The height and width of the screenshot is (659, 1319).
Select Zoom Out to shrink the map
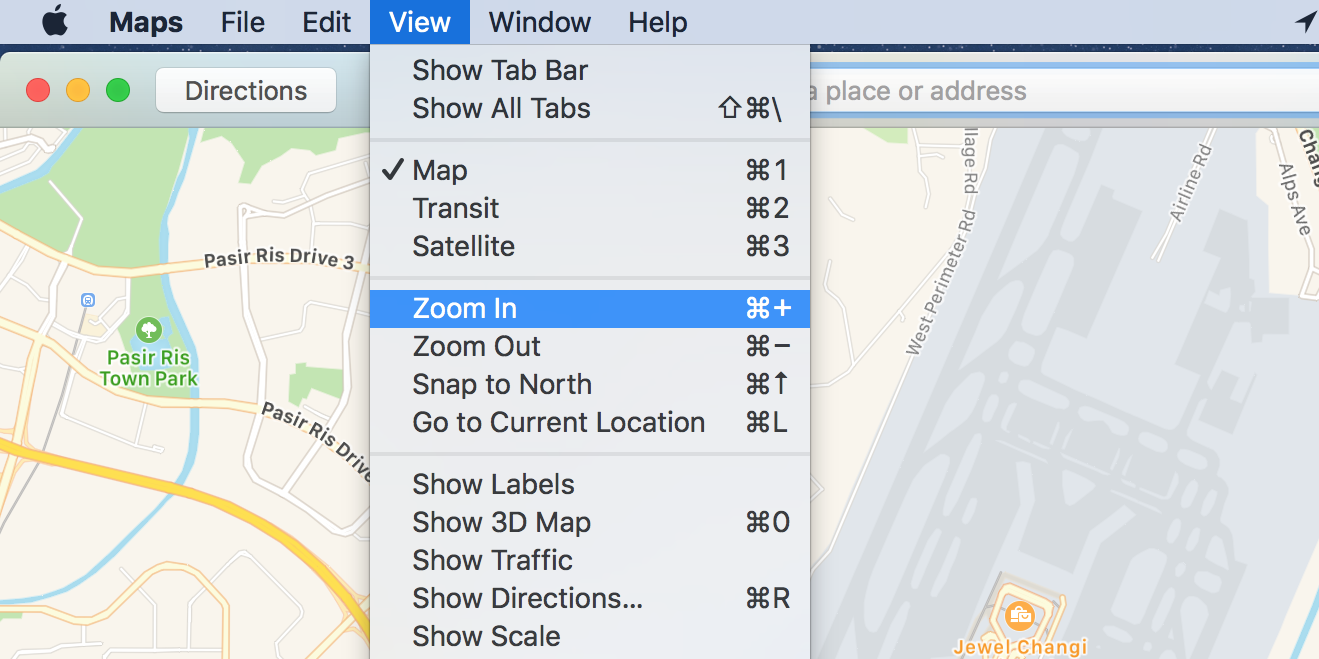(476, 346)
